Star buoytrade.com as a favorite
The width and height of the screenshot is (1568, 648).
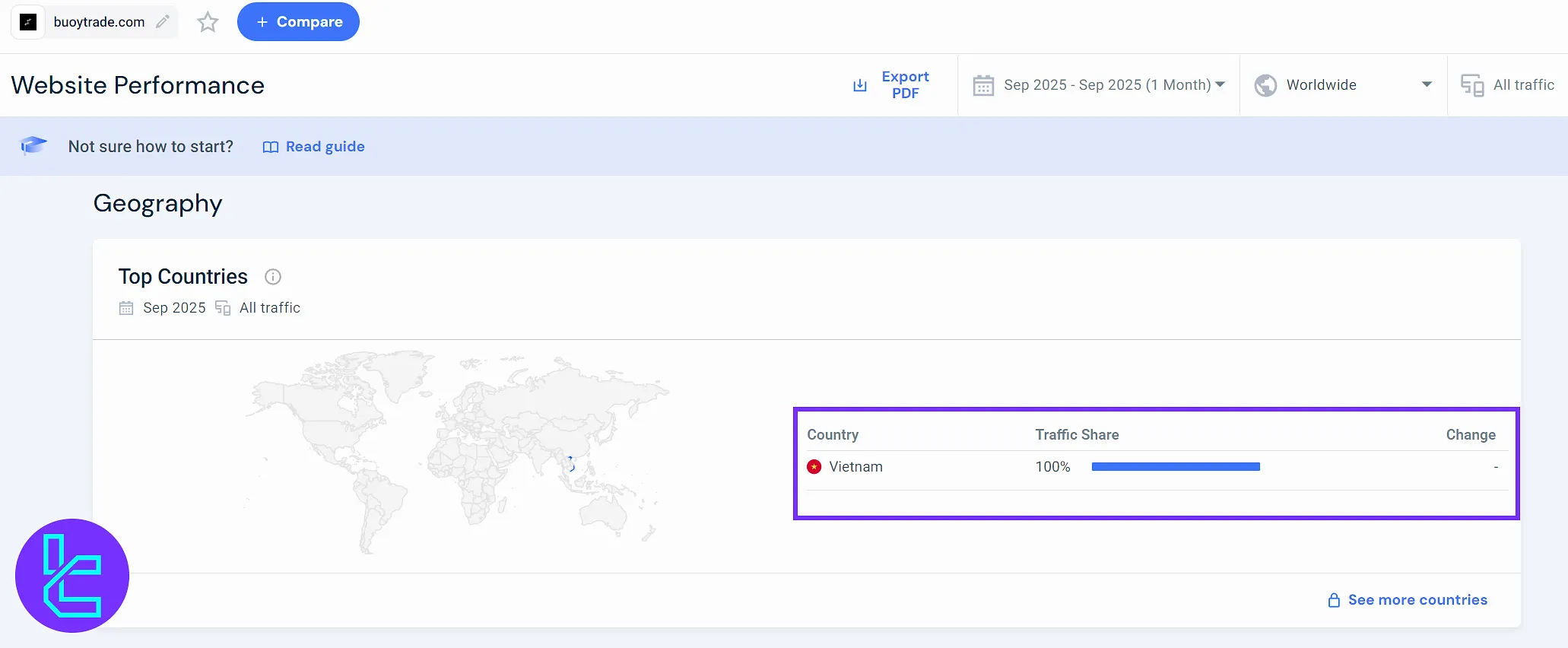pos(208,22)
